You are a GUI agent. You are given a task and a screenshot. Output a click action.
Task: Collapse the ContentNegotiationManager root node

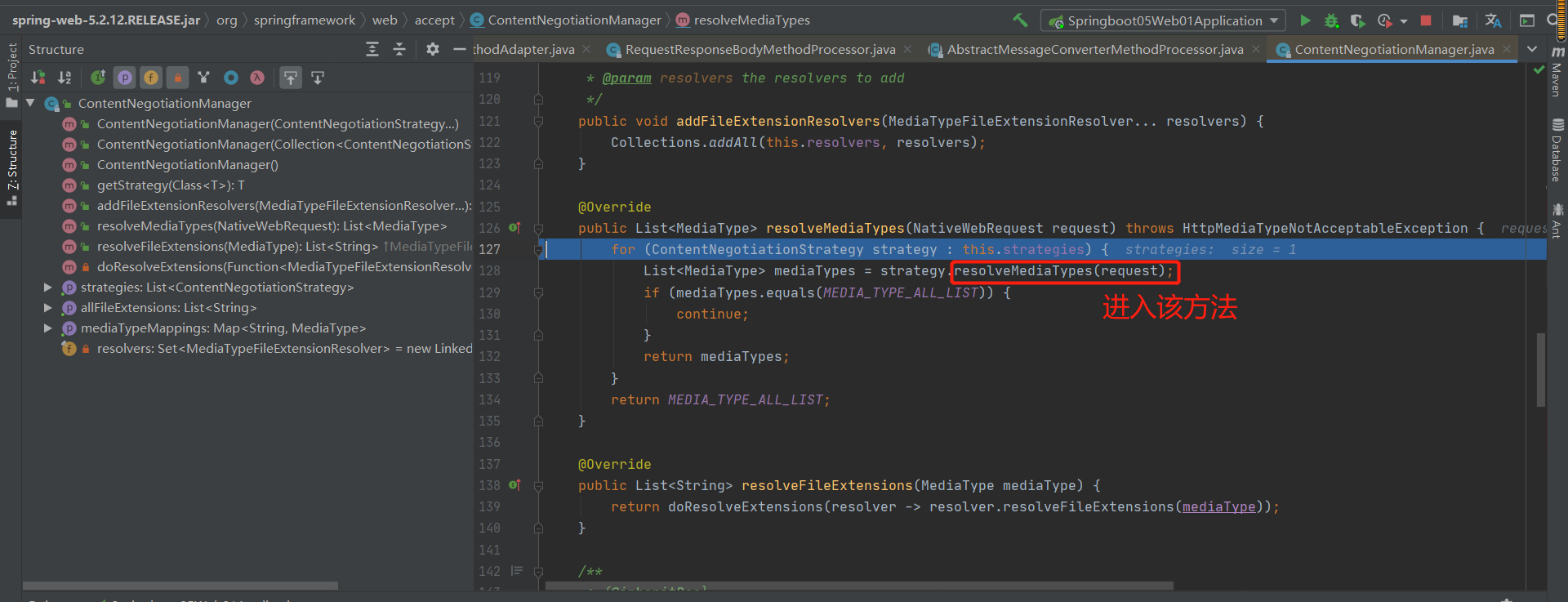pos(30,103)
